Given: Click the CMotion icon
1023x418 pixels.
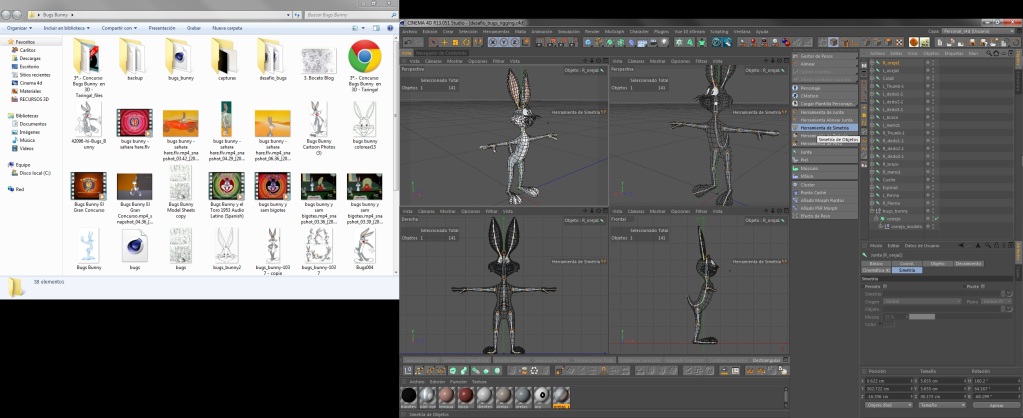Looking at the screenshot, I should click(795, 95).
